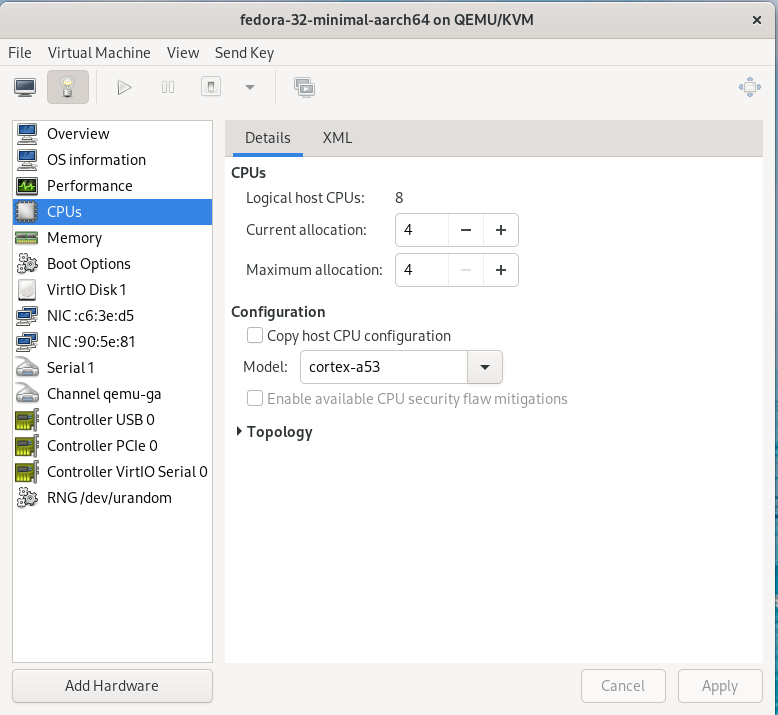The image size is (778, 715).
Task: Select Overview in hardware list
Action: (x=113, y=134)
